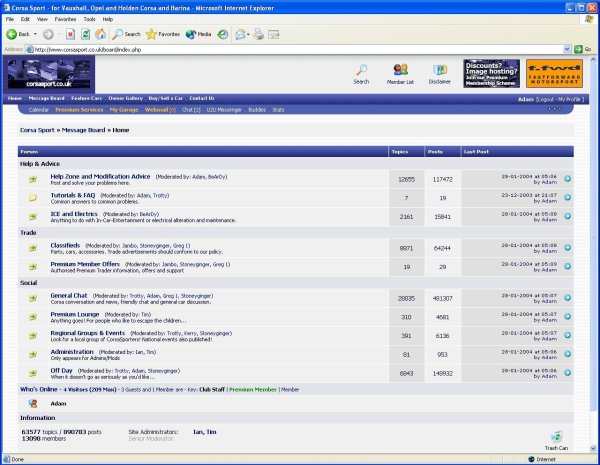The height and width of the screenshot is (465, 600).
Task: Click the Feature Cars nav link
Action: pos(86,98)
